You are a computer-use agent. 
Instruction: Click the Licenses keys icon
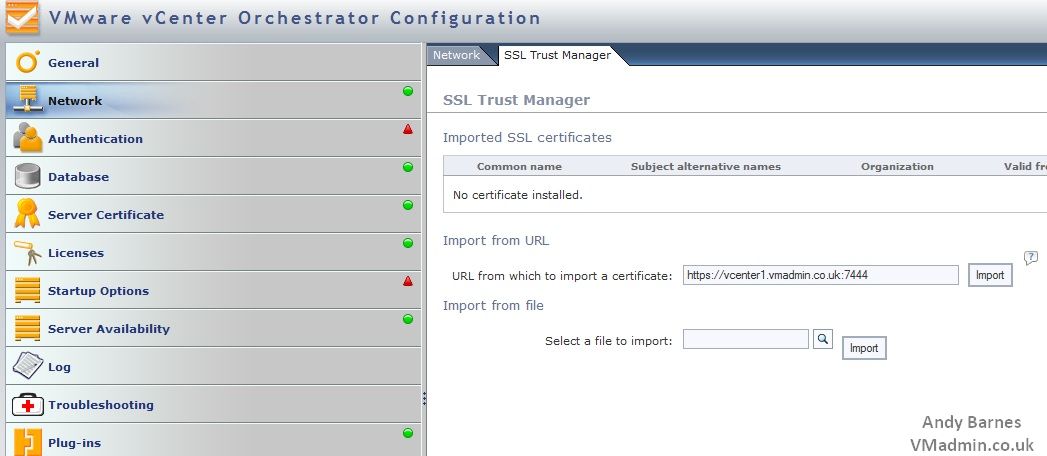(x=27, y=253)
